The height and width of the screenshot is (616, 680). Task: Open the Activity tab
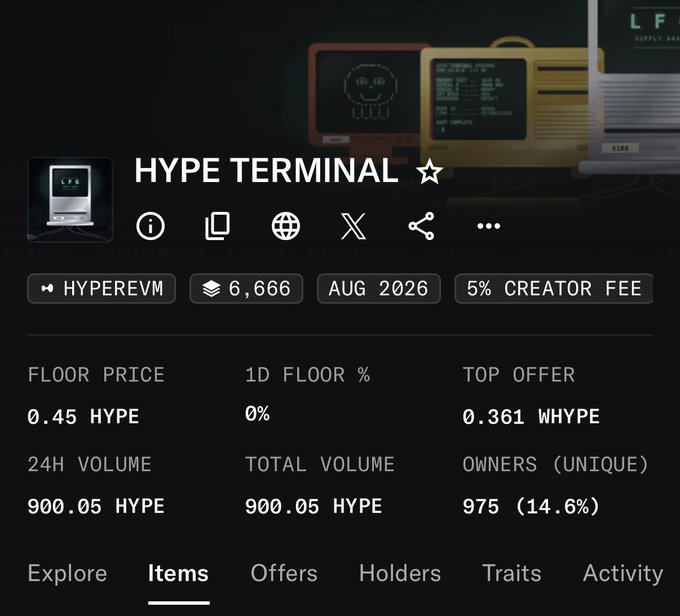623,573
